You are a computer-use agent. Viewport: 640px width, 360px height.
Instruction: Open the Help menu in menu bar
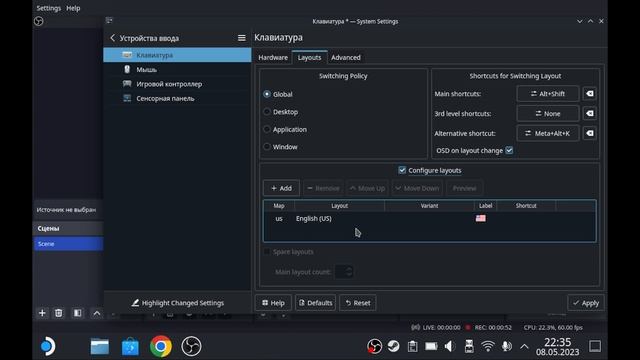click(73, 8)
